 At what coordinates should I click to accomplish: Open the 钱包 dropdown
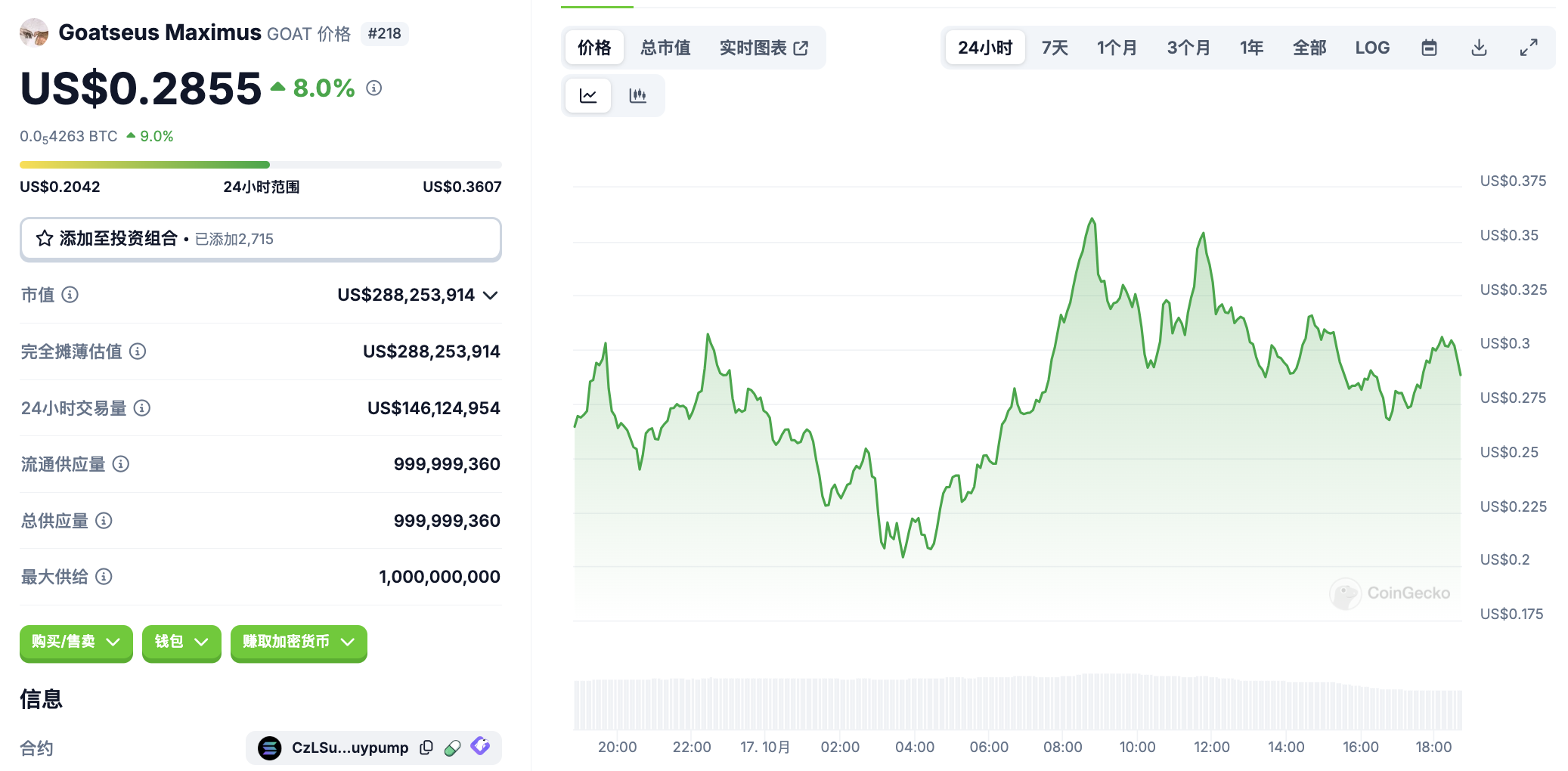click(x=180, y=642)
